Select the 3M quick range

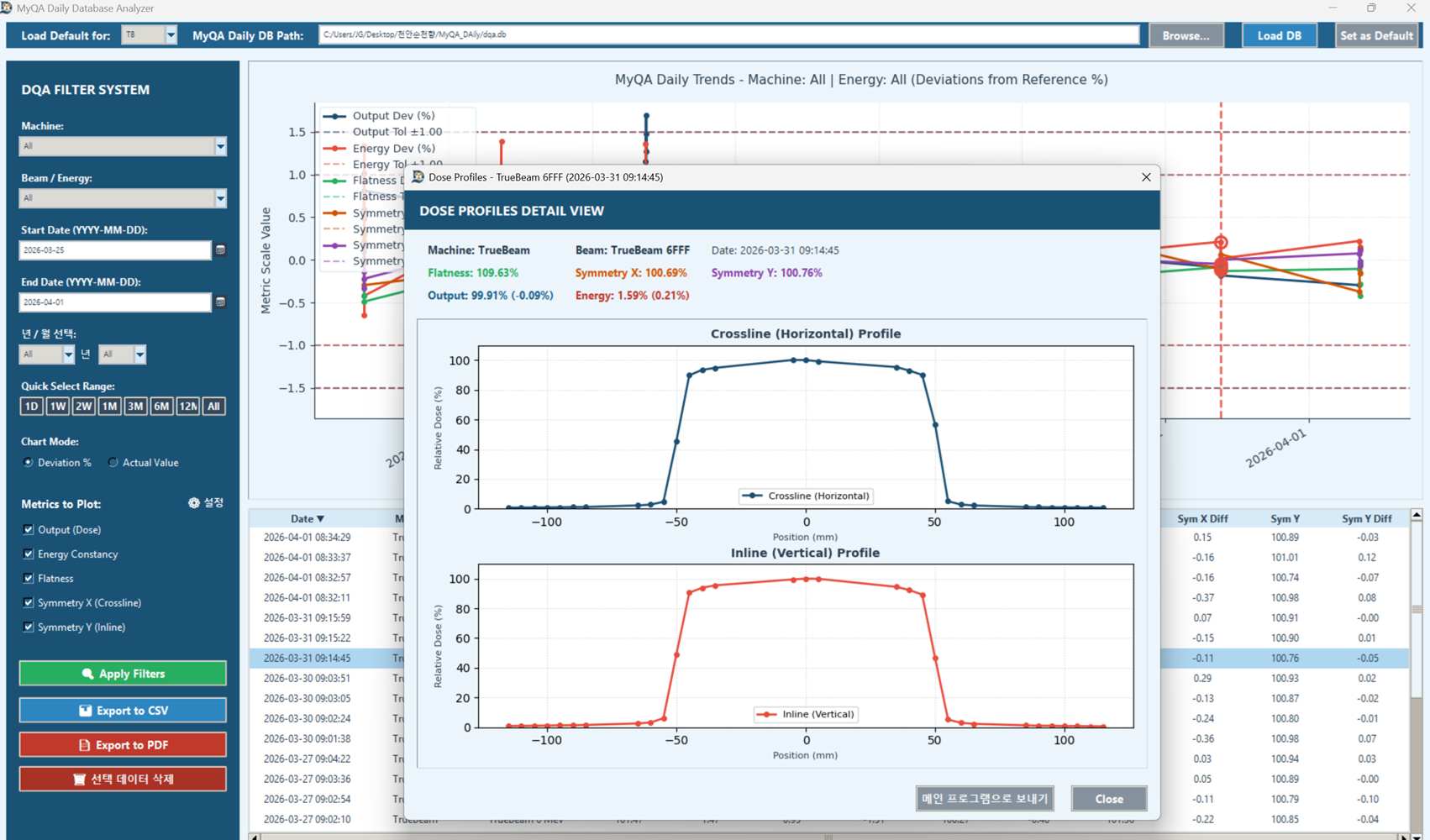click(135, 407)
